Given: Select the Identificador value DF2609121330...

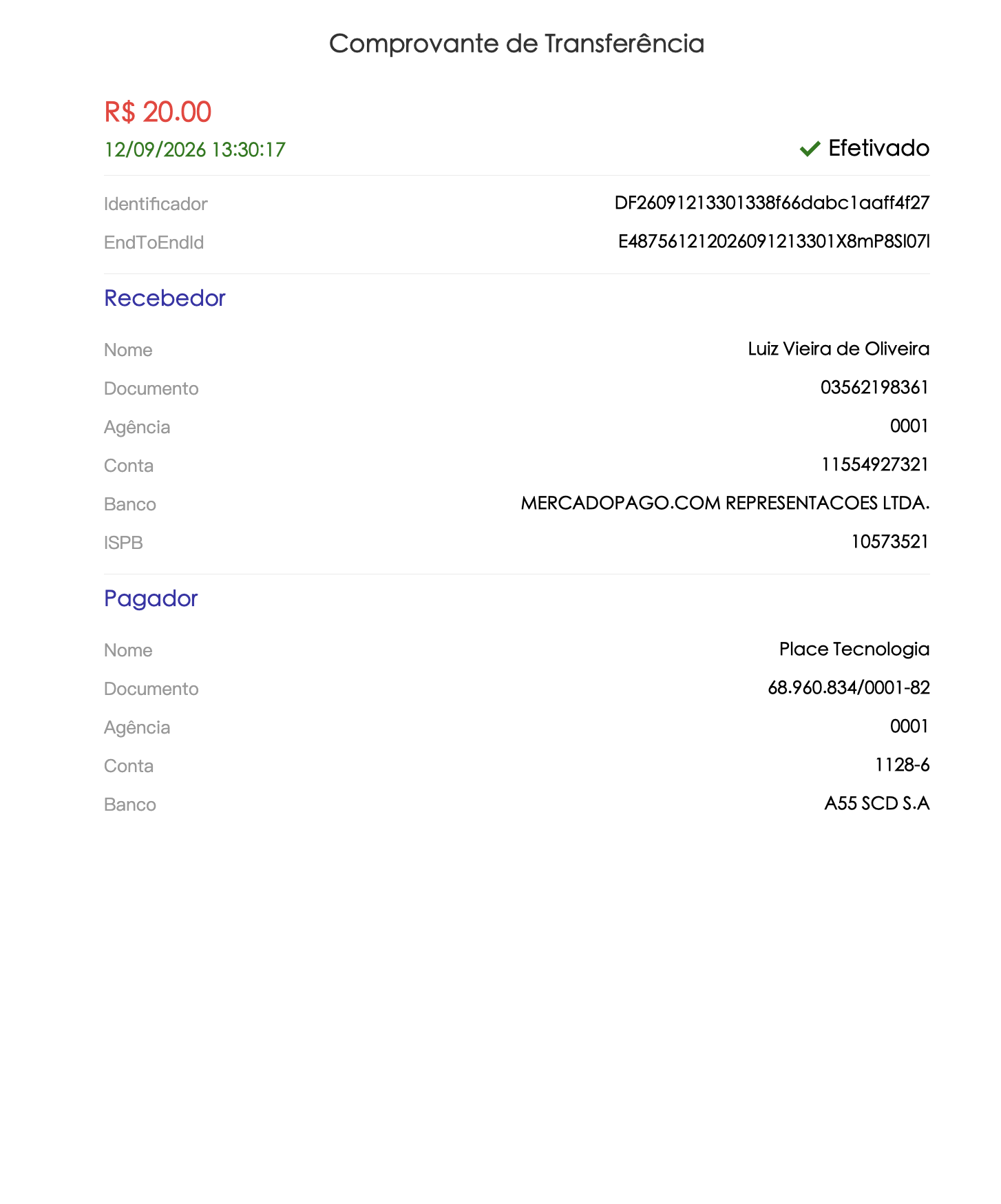Looking at the screenshot, I should [772, 203].
